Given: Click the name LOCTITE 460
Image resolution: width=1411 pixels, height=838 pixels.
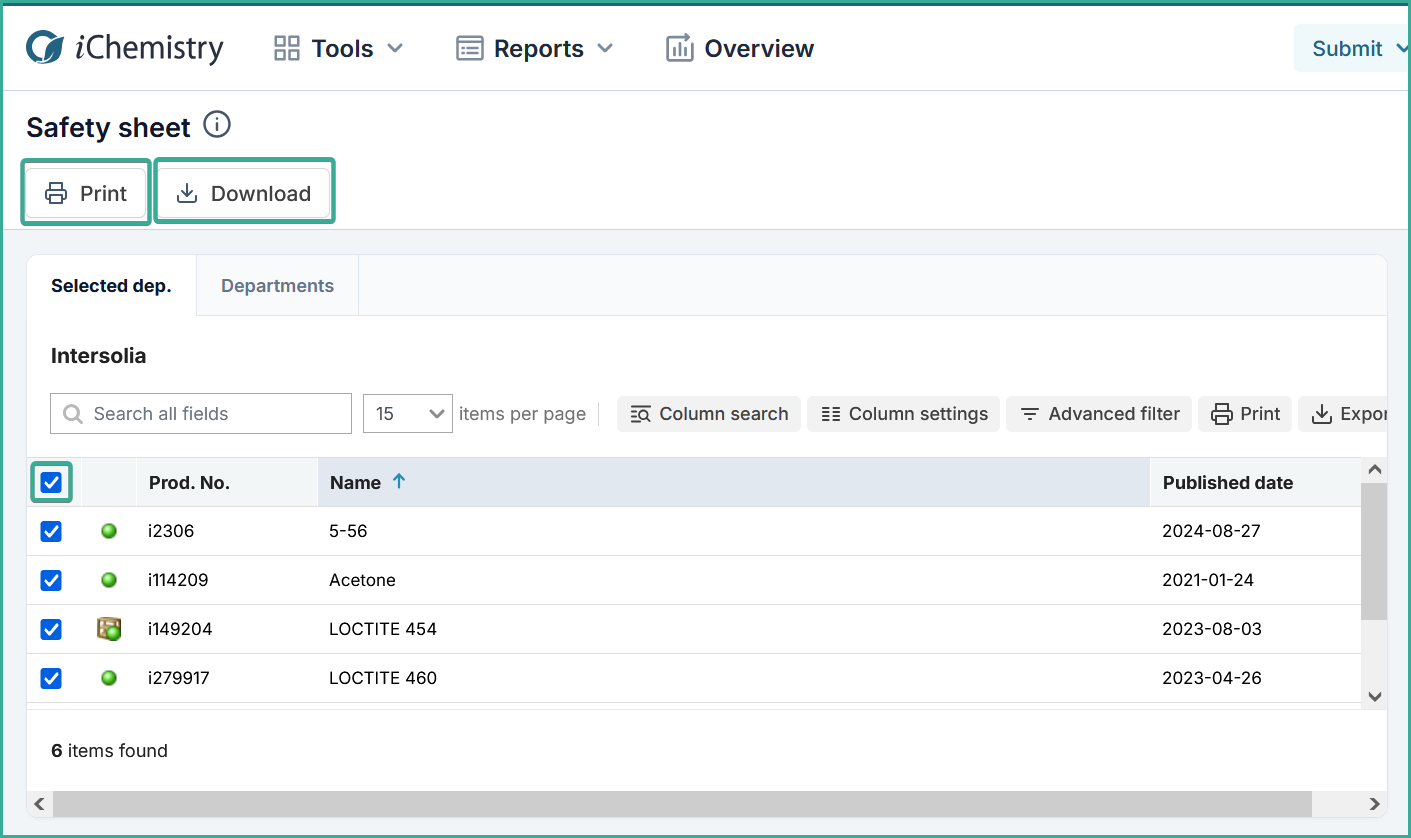Looking at the screenshot, I should point(383,678).
